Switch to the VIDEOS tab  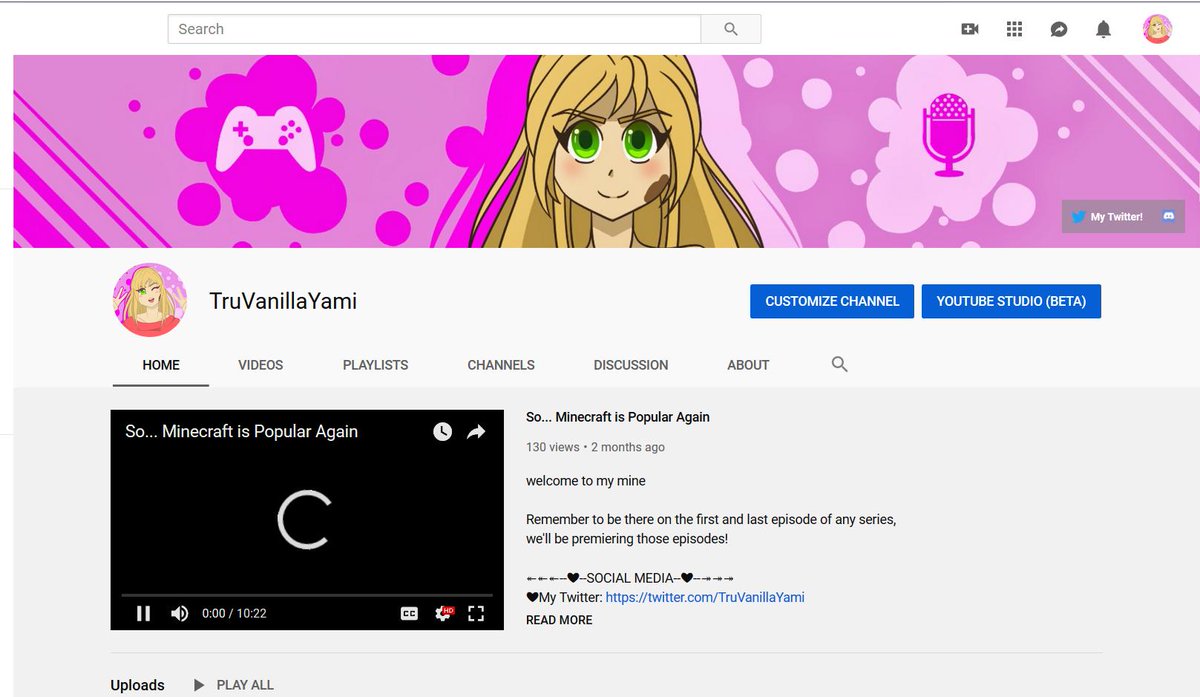261,365
